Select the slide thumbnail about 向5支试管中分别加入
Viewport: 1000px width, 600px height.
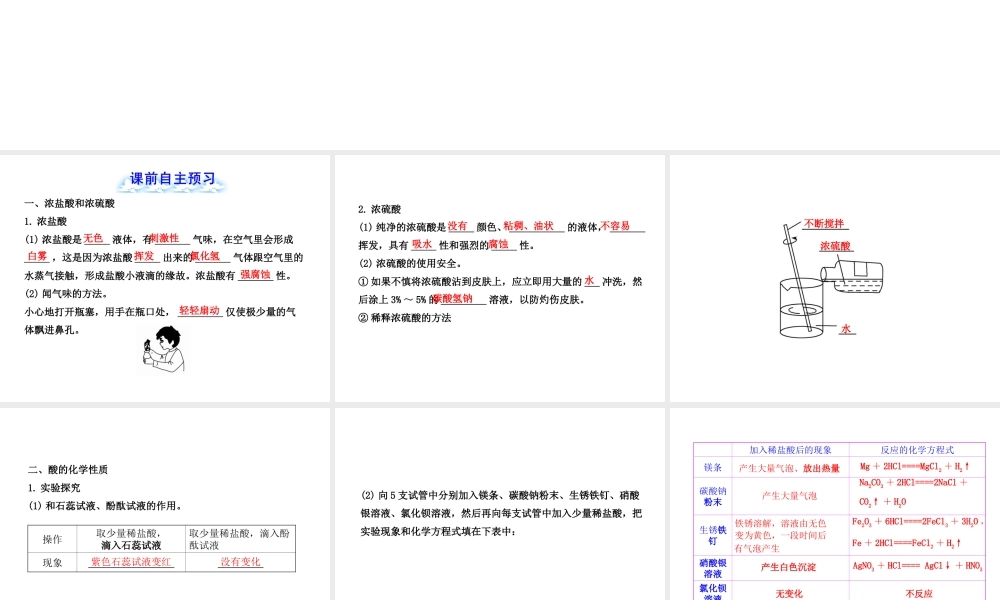pos(500,504)
